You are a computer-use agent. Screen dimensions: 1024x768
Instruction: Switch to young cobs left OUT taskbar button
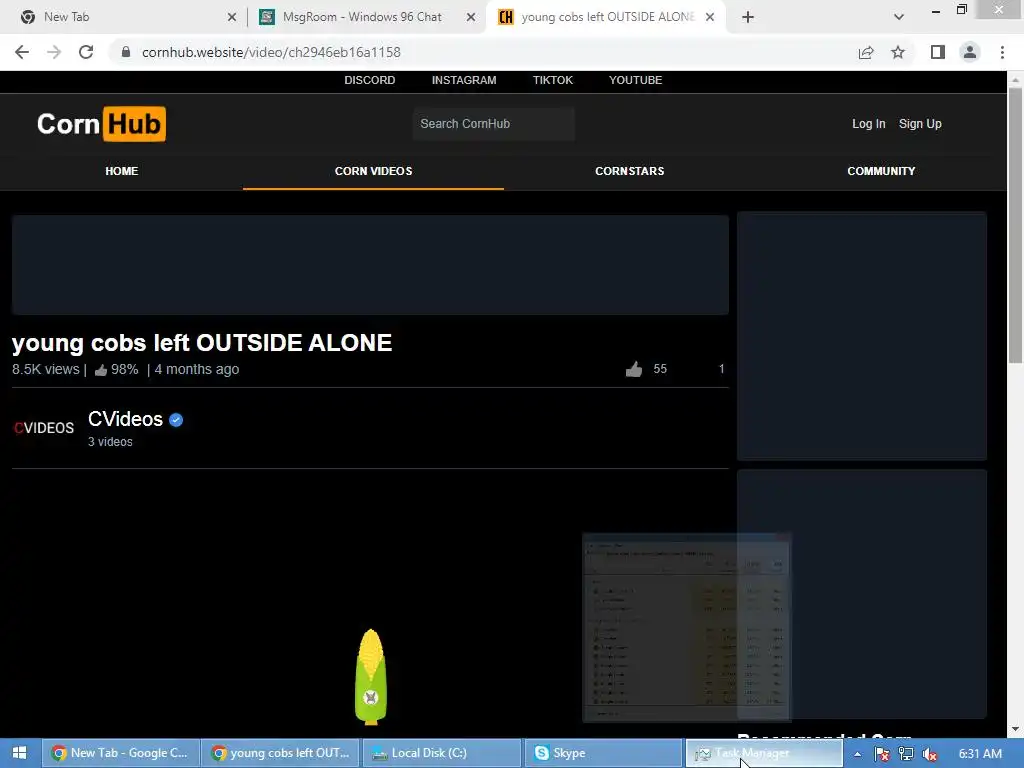click(x=281, y=753)
